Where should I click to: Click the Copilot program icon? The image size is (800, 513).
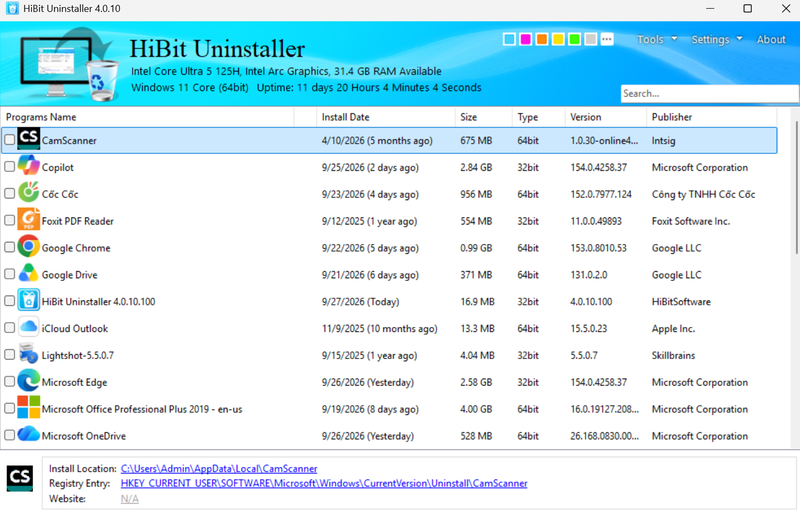point(29,166)
